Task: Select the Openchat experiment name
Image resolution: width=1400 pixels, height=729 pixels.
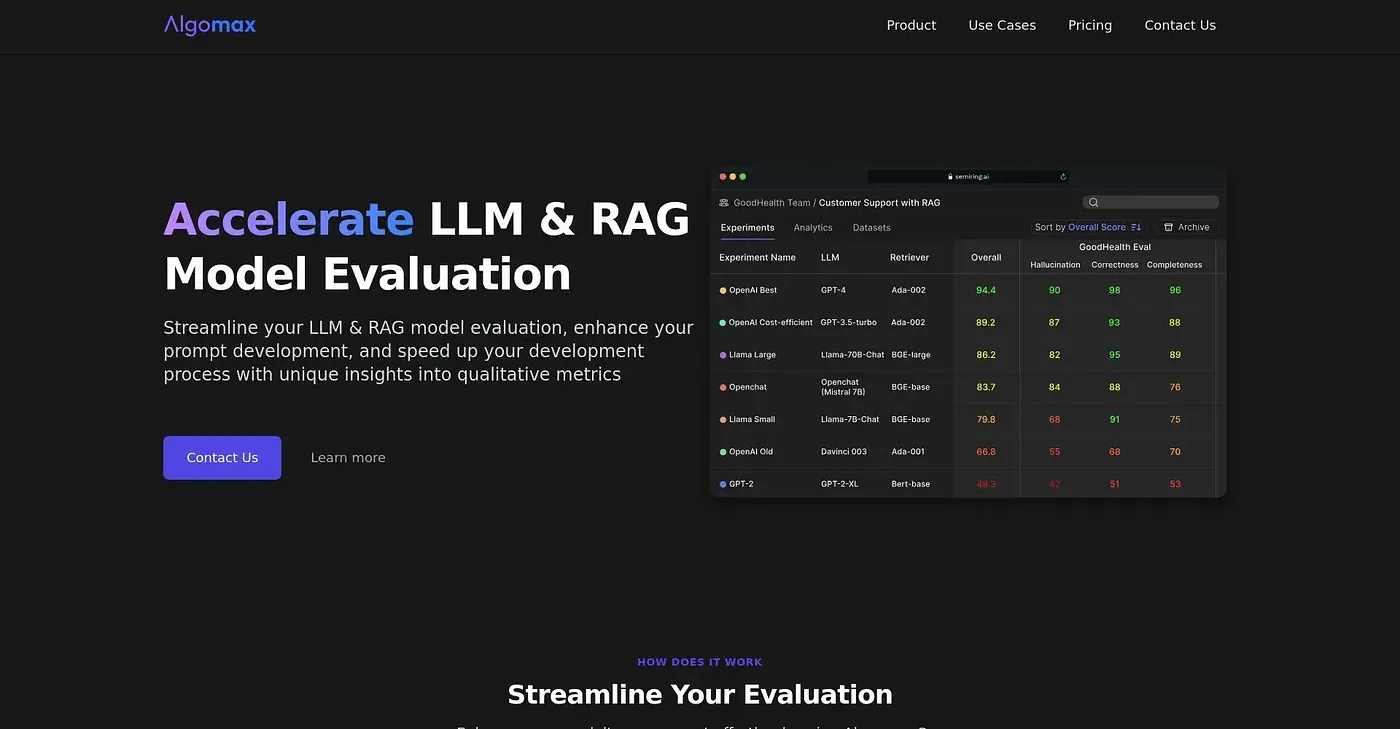Action: tap(748, 387)
